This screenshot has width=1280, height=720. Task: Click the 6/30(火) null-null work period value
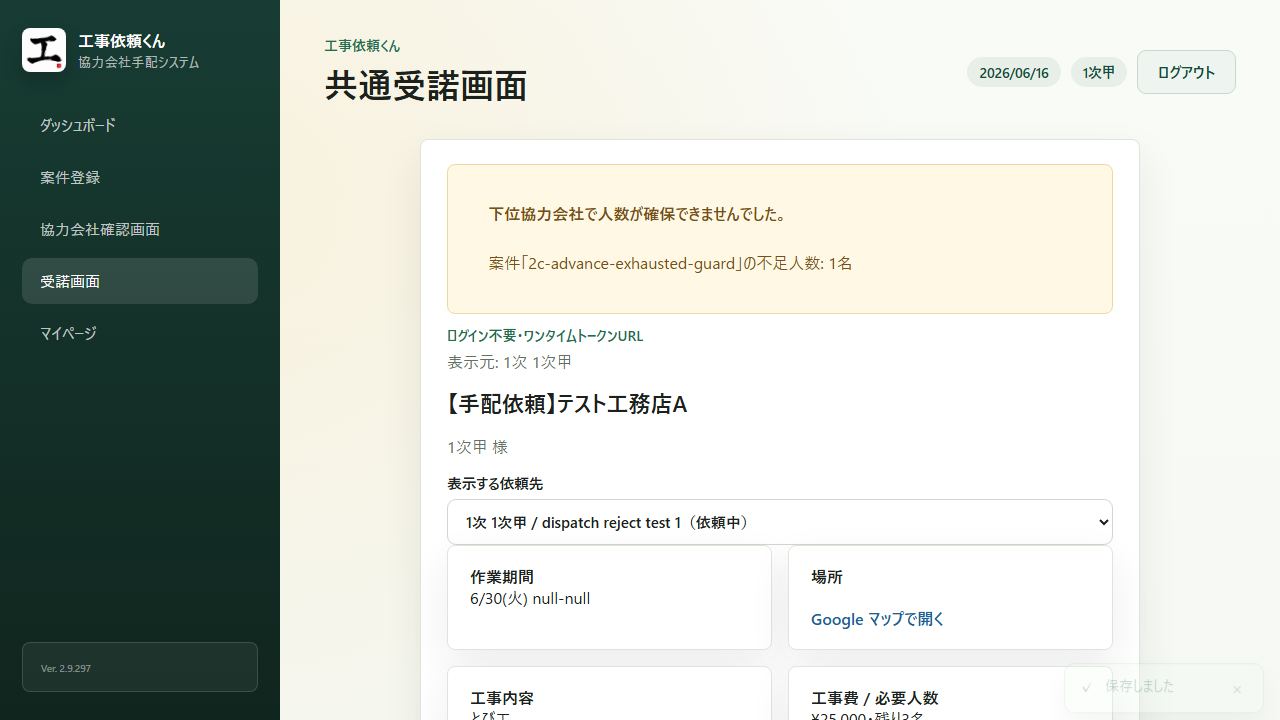(x=530, y=599)
